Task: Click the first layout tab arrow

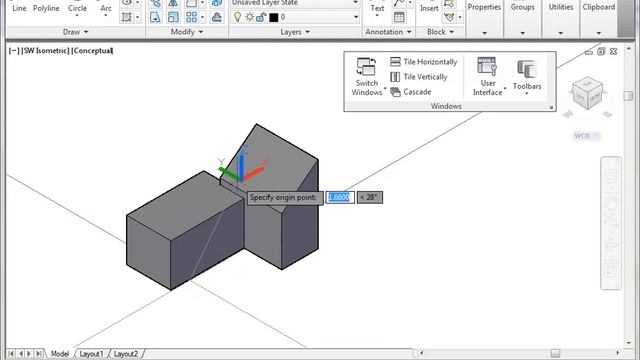Action: (x=11, y=353)
